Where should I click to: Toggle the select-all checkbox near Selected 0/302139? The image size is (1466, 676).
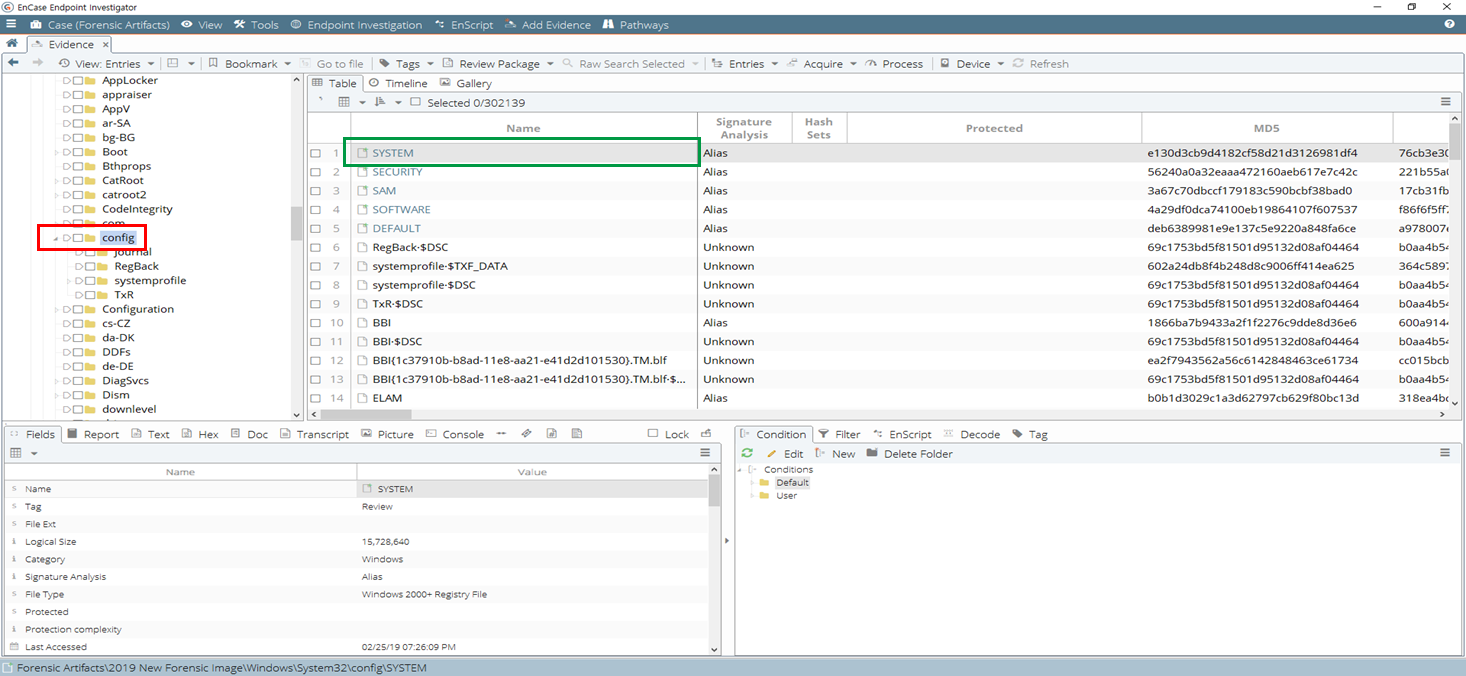coord(415,102)
